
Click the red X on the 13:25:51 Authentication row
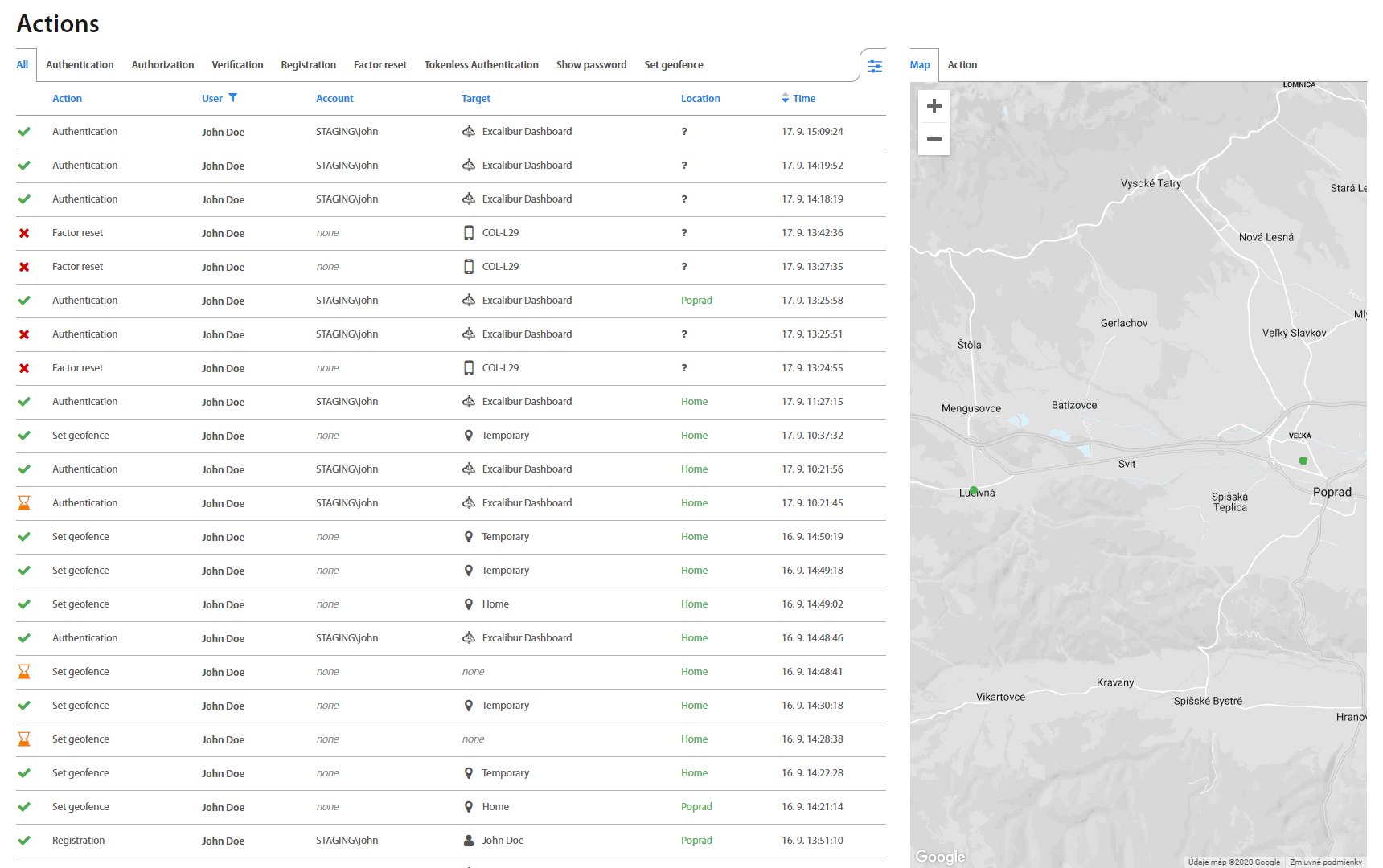click(x=24, y=334)
